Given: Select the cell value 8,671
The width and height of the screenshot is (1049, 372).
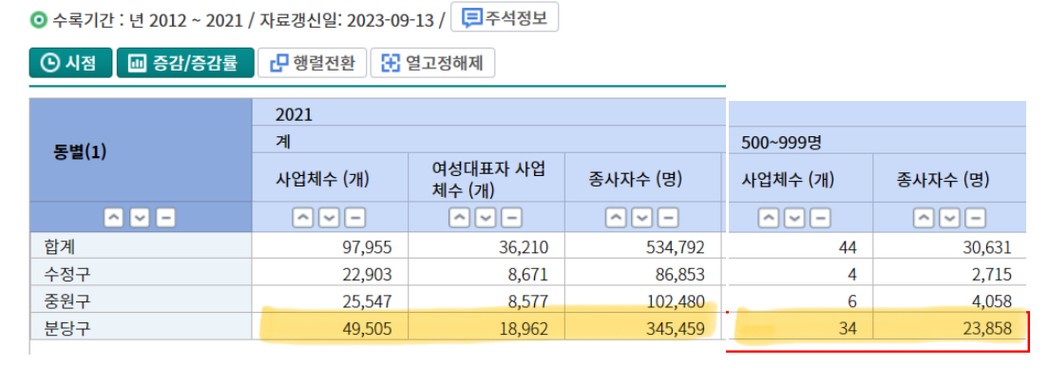Looking at the screenshot, I should pyautogui.click(x=528, y=274).
